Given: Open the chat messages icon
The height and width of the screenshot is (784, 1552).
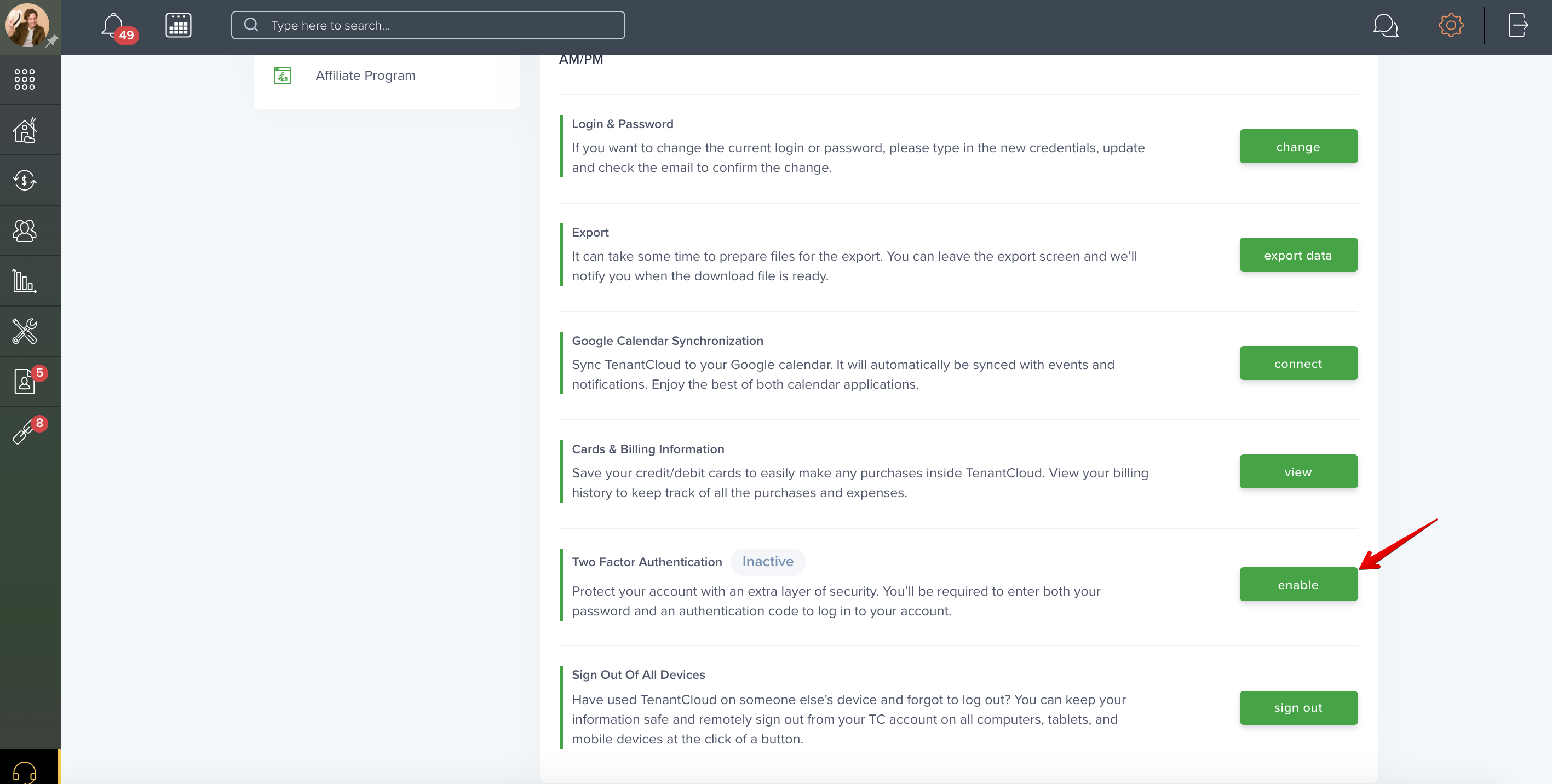Looking at the screenshot, I should (x=1385, y=25).
